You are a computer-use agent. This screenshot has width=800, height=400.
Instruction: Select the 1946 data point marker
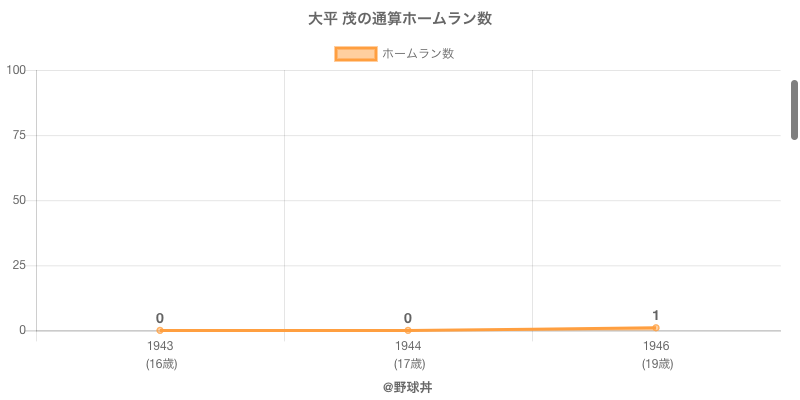click(656, 327)
